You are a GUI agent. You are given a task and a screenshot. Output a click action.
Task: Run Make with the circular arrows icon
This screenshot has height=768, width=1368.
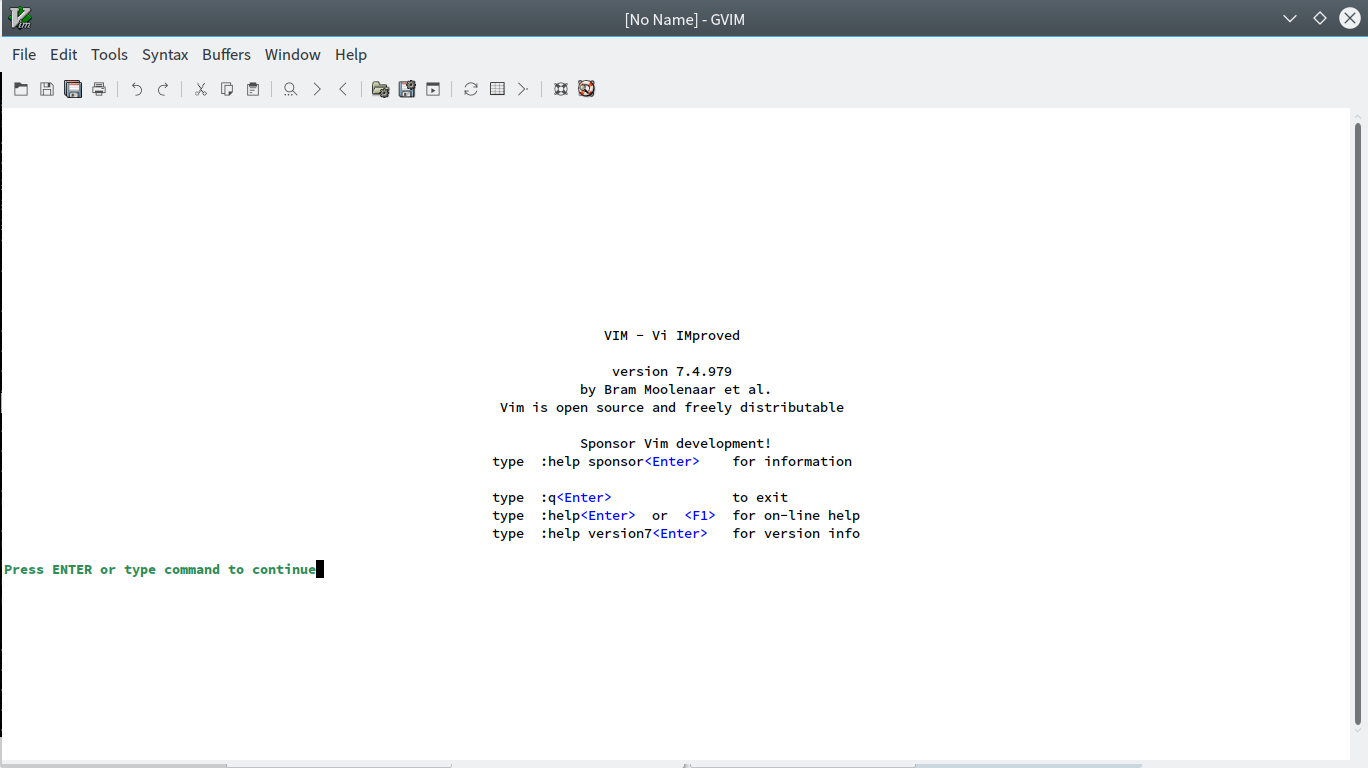coord(471,89)
